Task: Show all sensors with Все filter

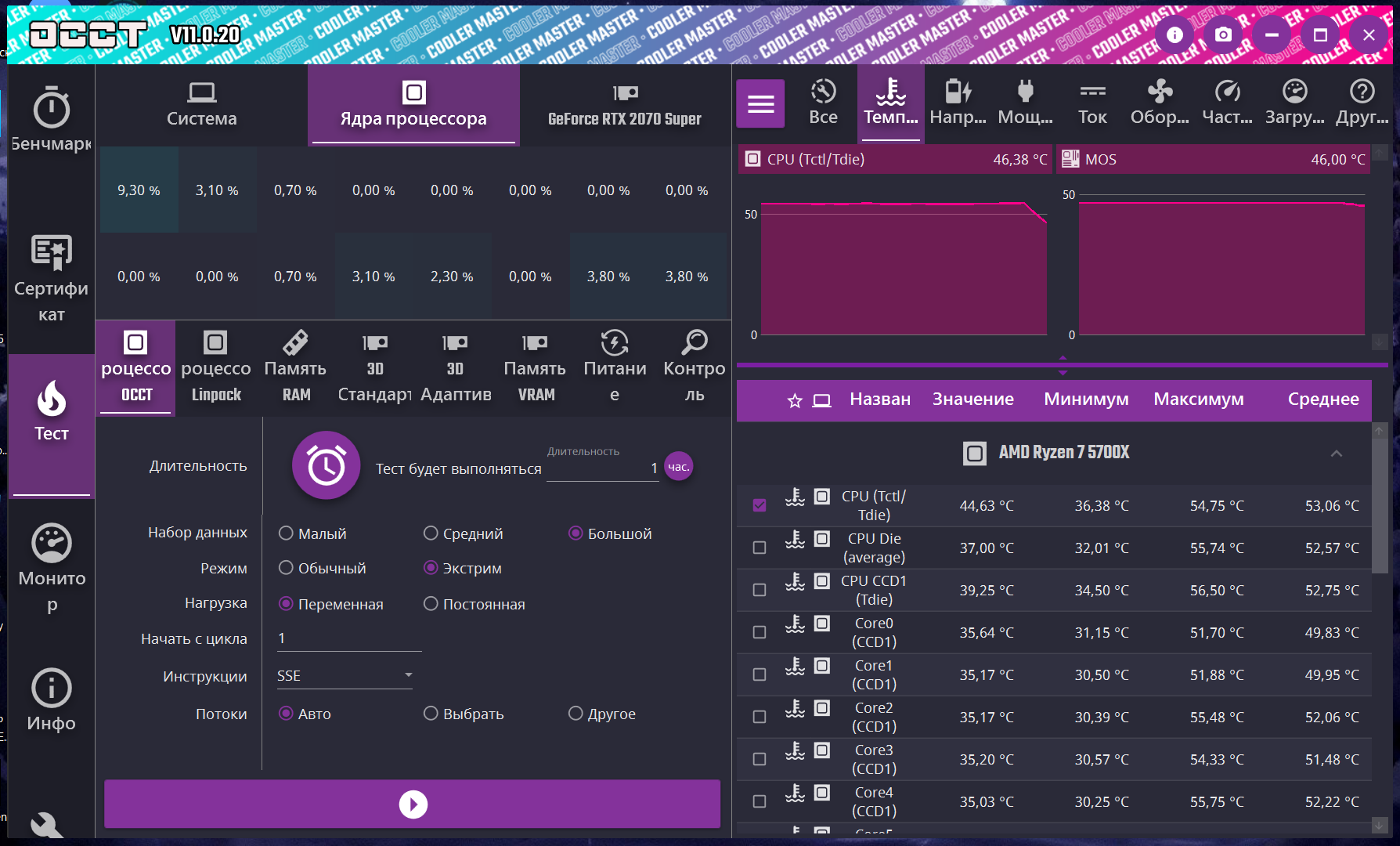Action: click(823, 103)
